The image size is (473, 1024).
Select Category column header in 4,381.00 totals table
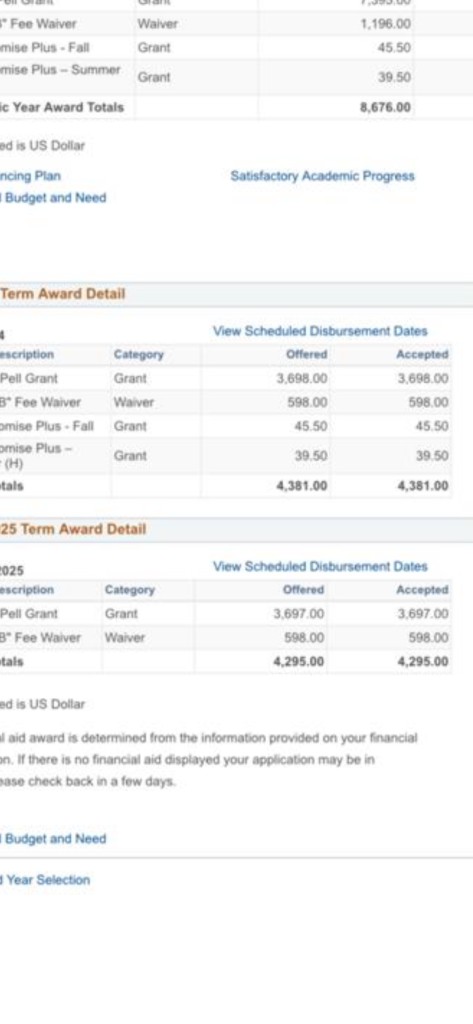[139, 355]
